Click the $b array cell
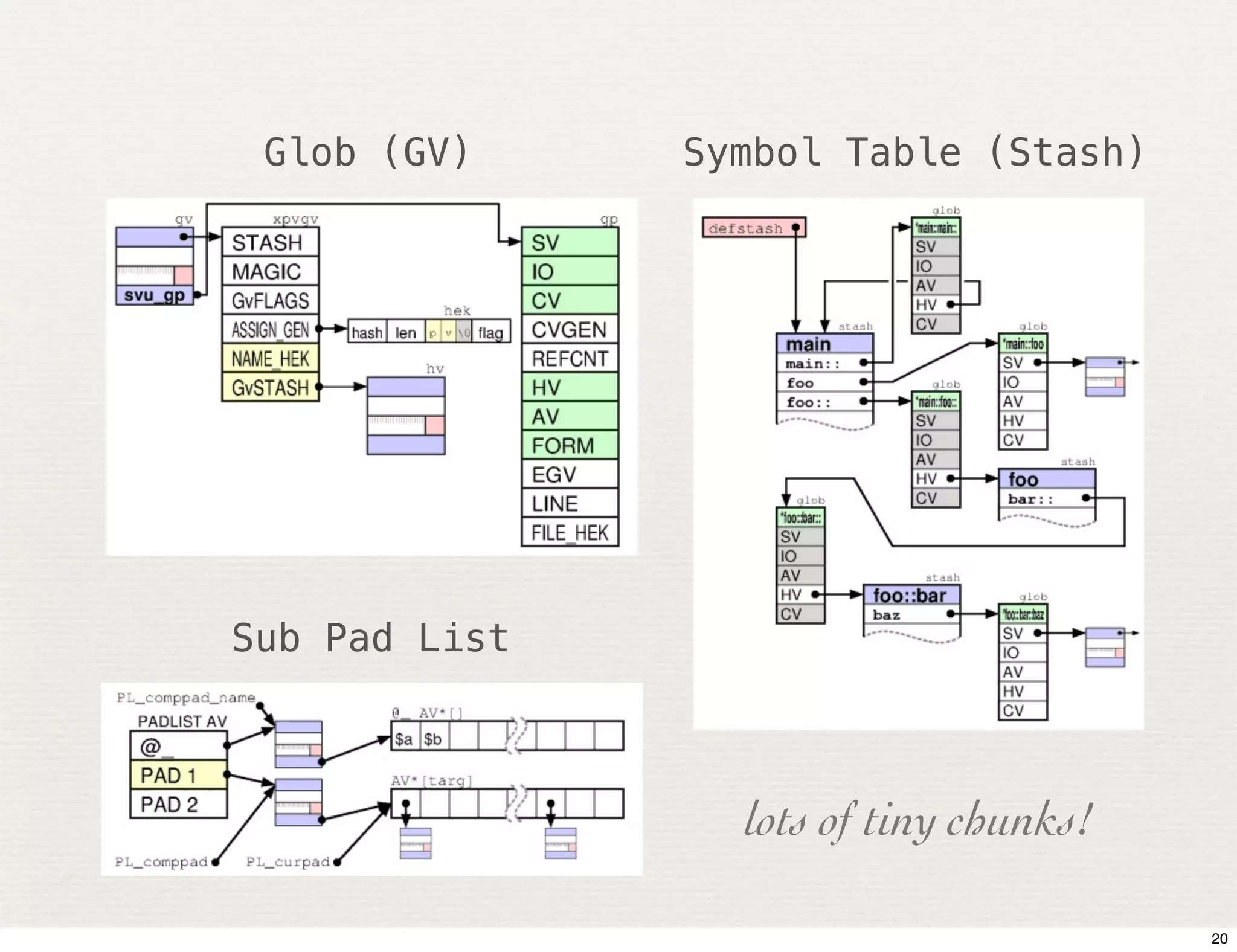Screen dimensions: 1237x952 (433, 738)
